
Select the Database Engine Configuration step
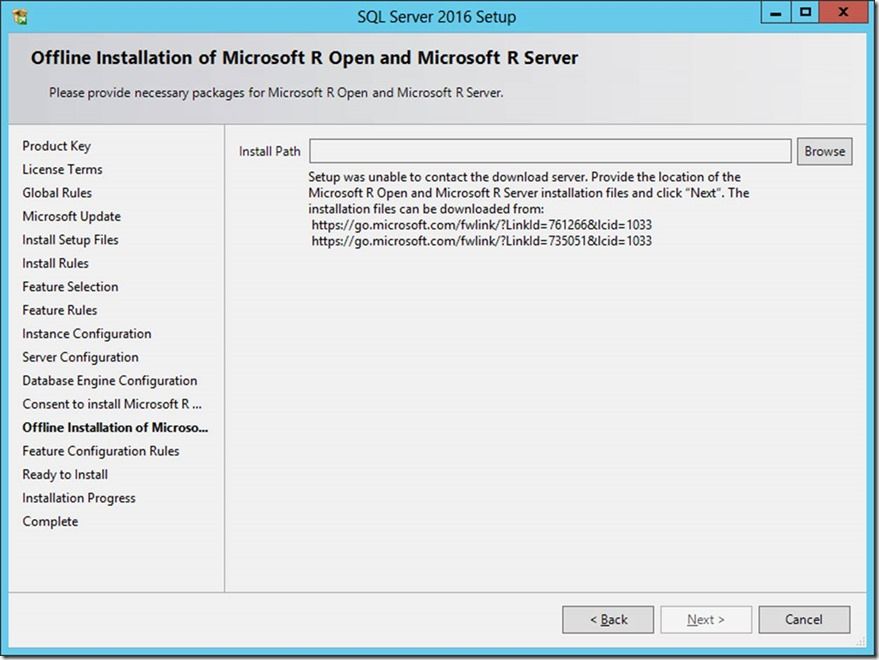[110, 381]
